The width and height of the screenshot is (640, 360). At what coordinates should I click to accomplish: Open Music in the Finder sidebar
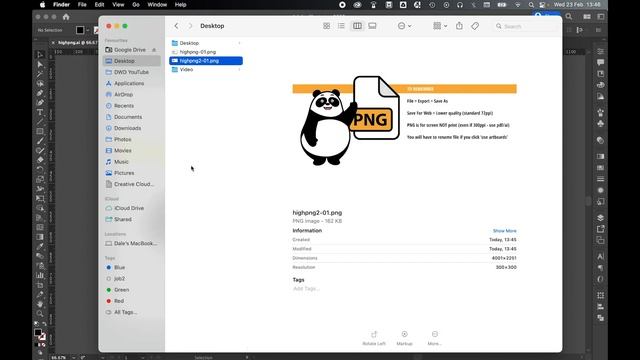[x=117, y=162]
